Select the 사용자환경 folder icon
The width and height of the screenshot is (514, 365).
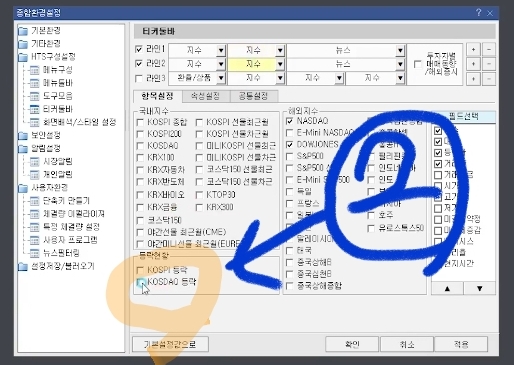coord(23,188)
